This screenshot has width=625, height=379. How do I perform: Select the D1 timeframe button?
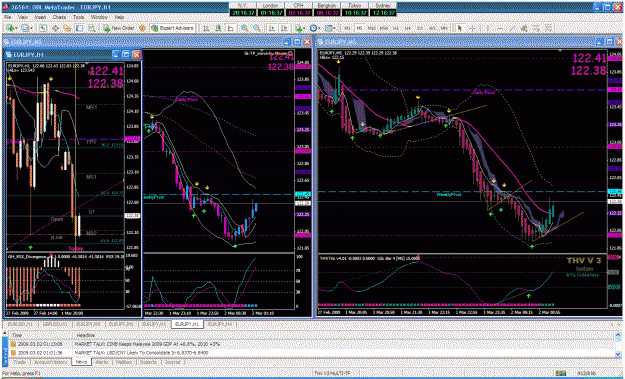(420, 28)
